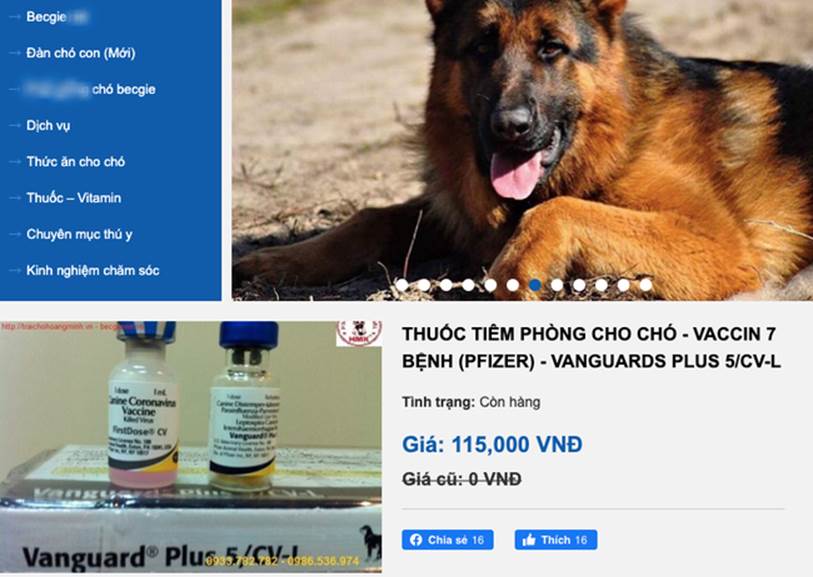Open Kinh nghiệm chăm sóc section
Viewport: 813px width, 577px height.
click(93, 271)
